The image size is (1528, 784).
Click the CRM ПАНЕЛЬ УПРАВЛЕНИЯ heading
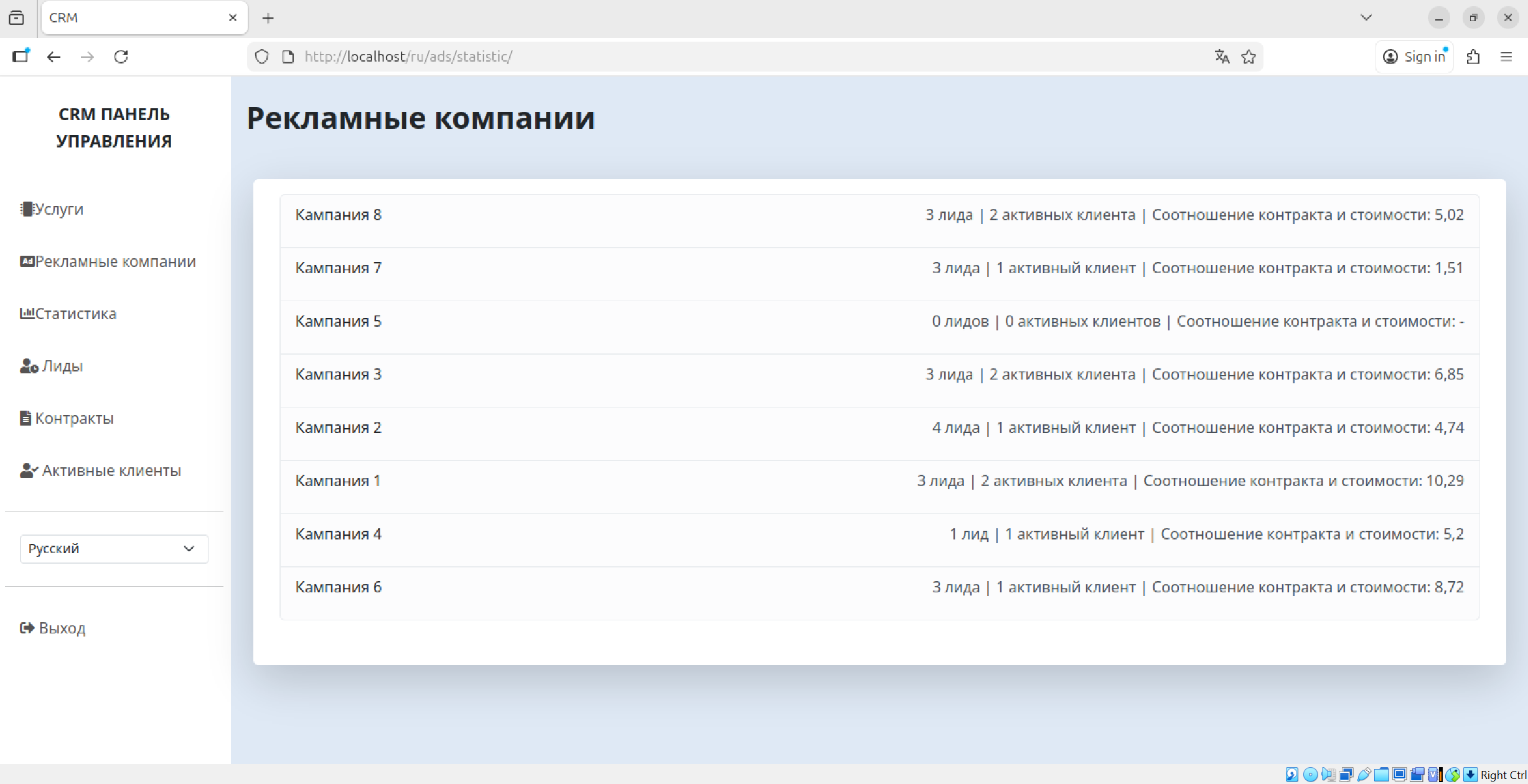pos(114,128)
